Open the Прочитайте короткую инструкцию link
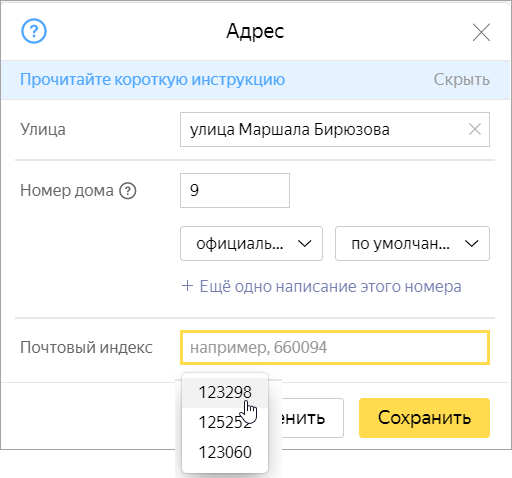 pyautogui.click(x=152, y=79)
